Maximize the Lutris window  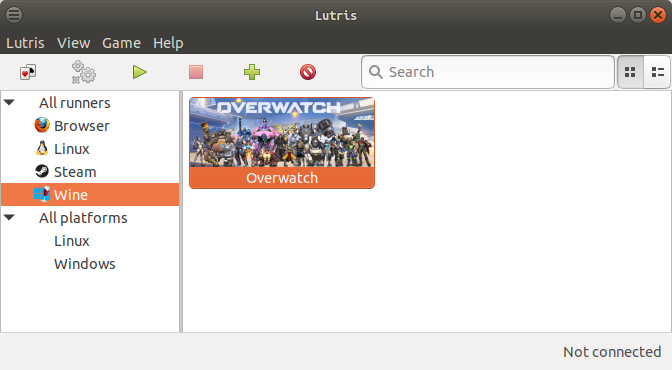(x=638, y=15)
